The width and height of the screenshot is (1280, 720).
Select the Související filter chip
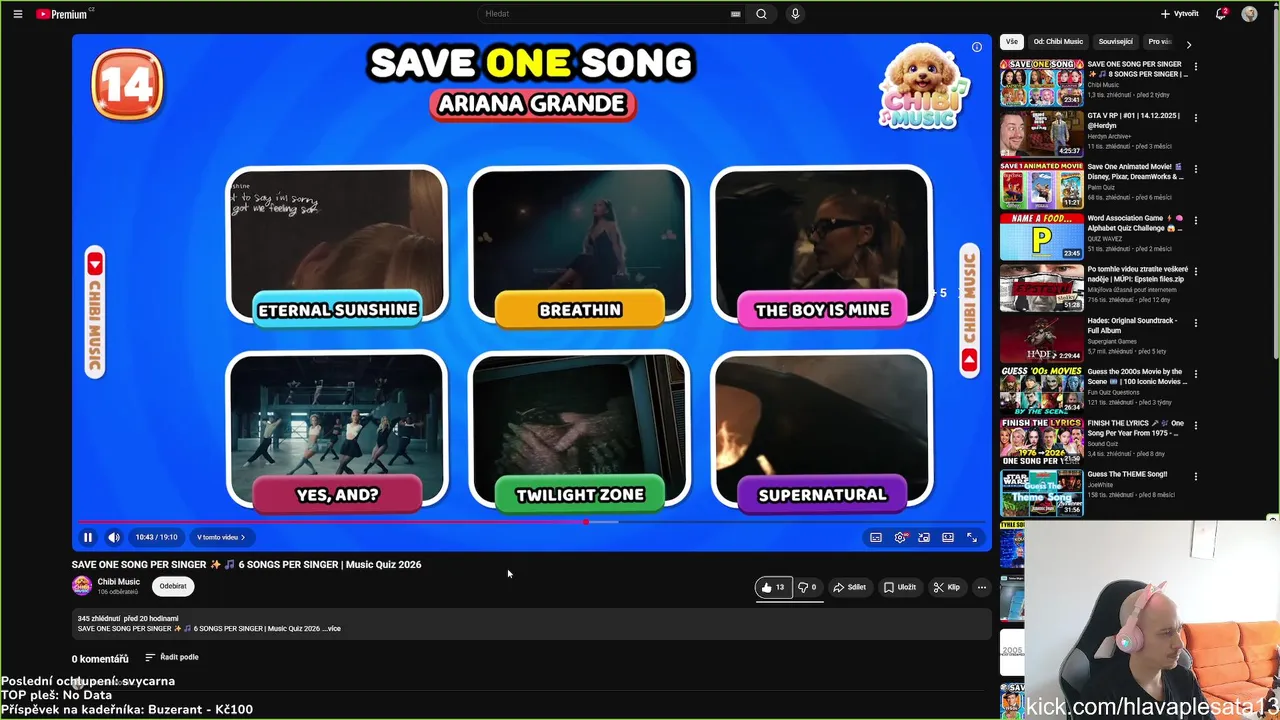(x=1116, y=42)
